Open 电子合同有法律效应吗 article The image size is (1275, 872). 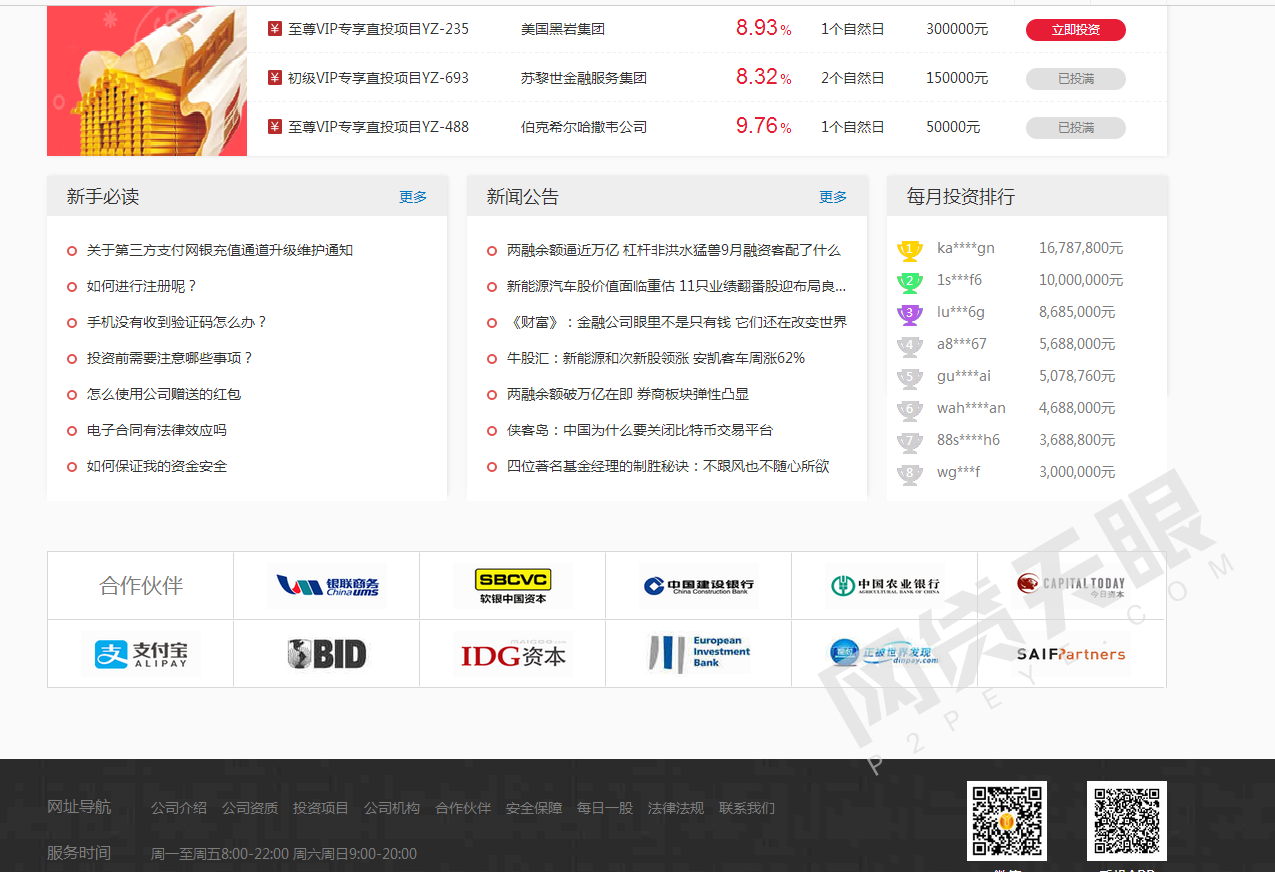click(157, 430)
